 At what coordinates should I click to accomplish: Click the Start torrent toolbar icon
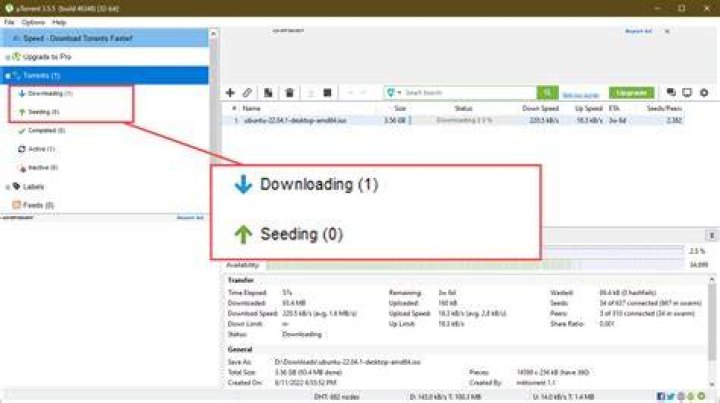coord(310,93)
